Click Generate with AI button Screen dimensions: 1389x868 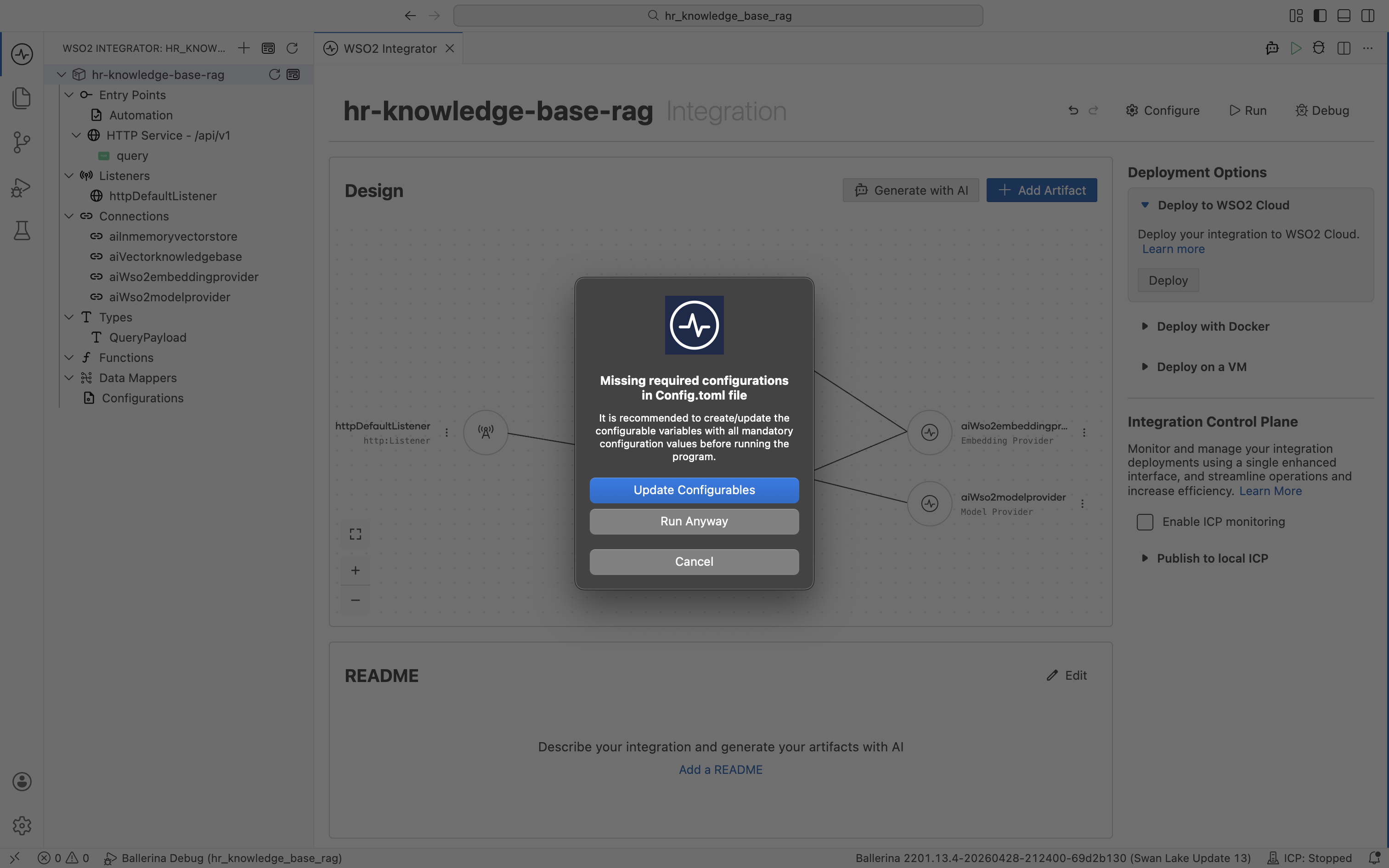pos(911,190)
